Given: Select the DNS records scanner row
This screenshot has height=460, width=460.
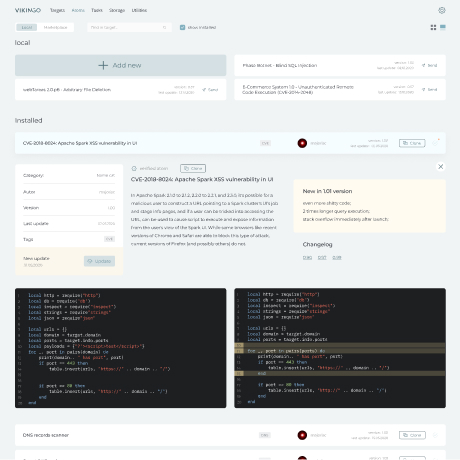Looking at the screenshot, I should [x=230, y=435].
